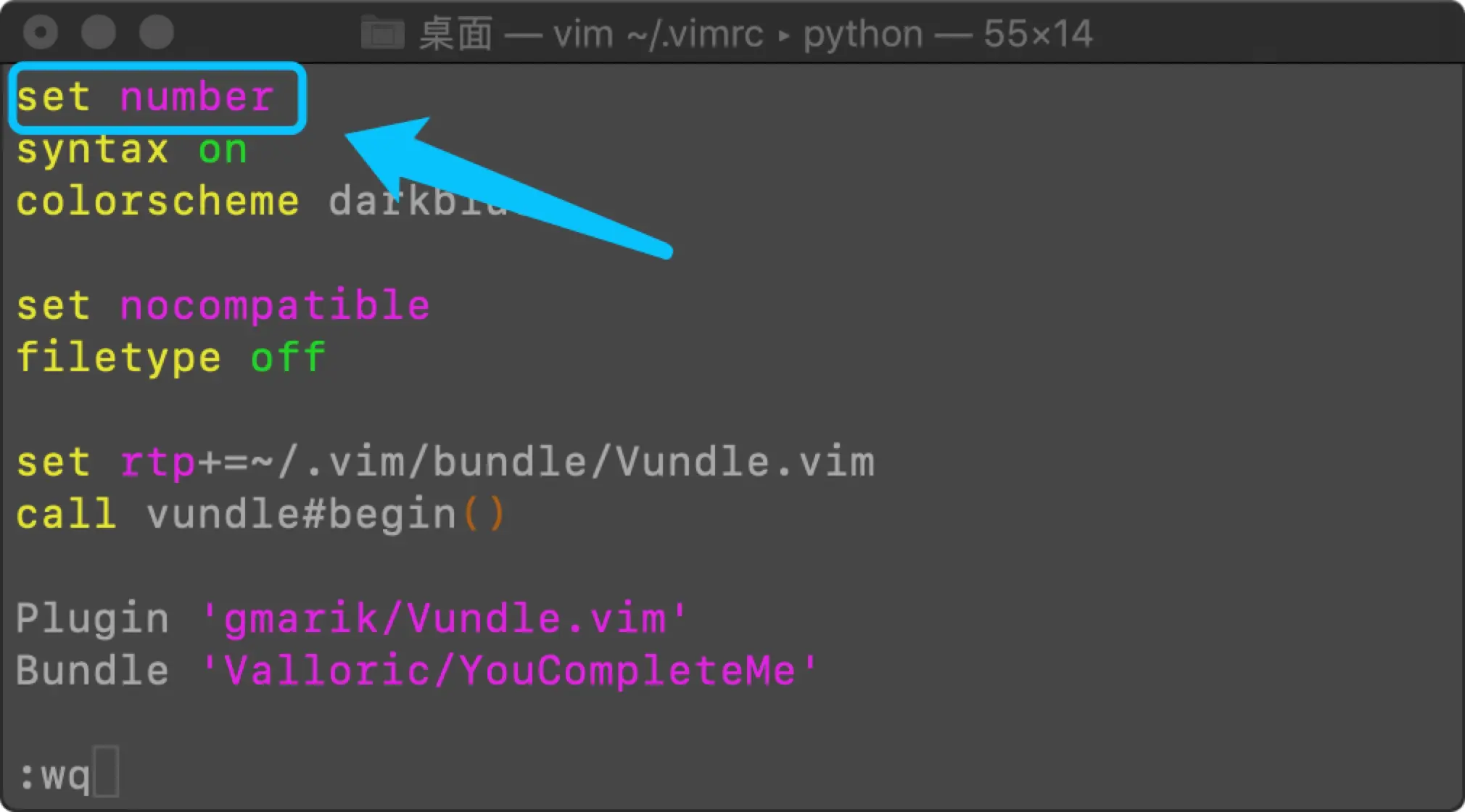
Task: Click the close window button
Action: point(41,32)
